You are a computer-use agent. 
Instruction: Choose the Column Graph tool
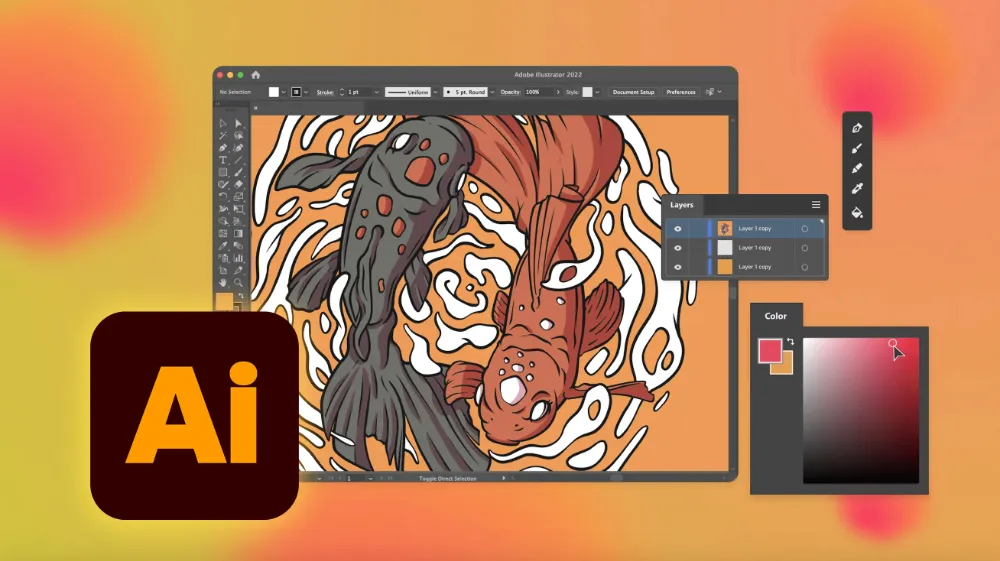pyautogui.click(x=239, y=258)
